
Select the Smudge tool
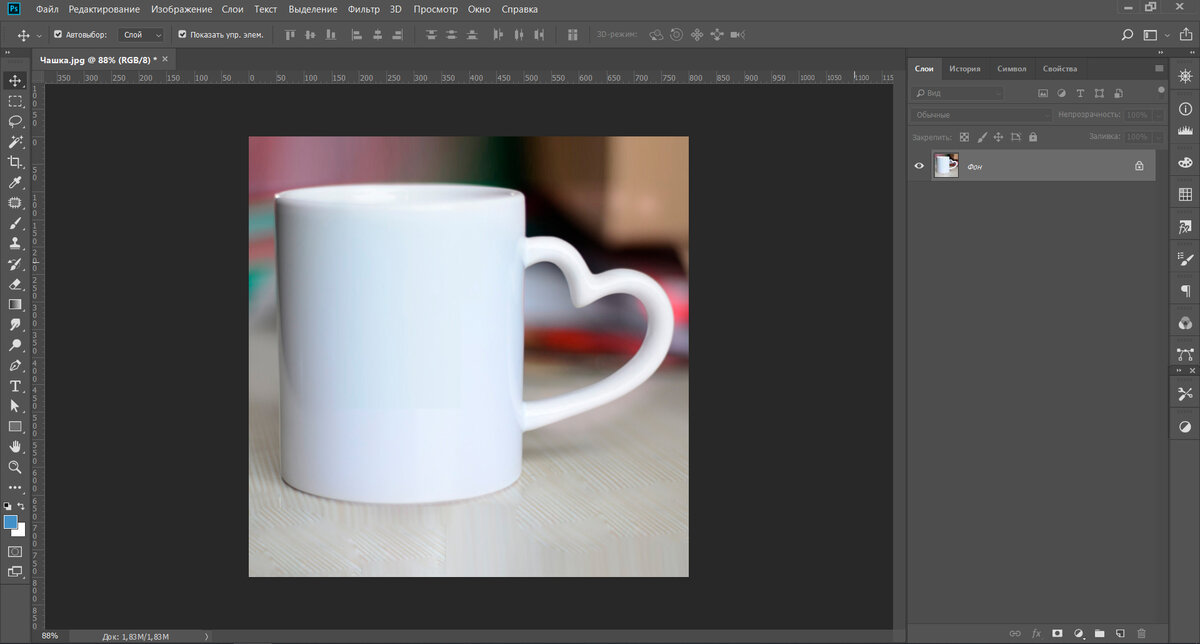click(15, 325)
